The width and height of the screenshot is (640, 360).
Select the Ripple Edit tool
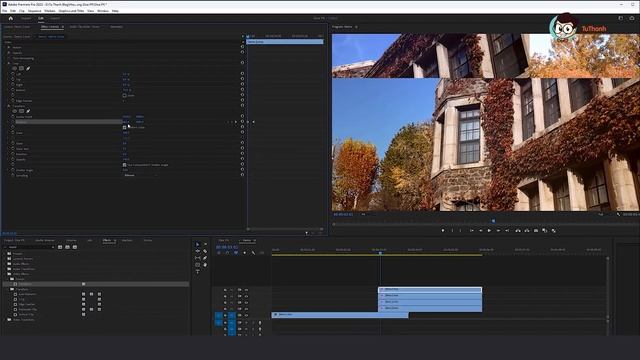click(x=198, y=251)
